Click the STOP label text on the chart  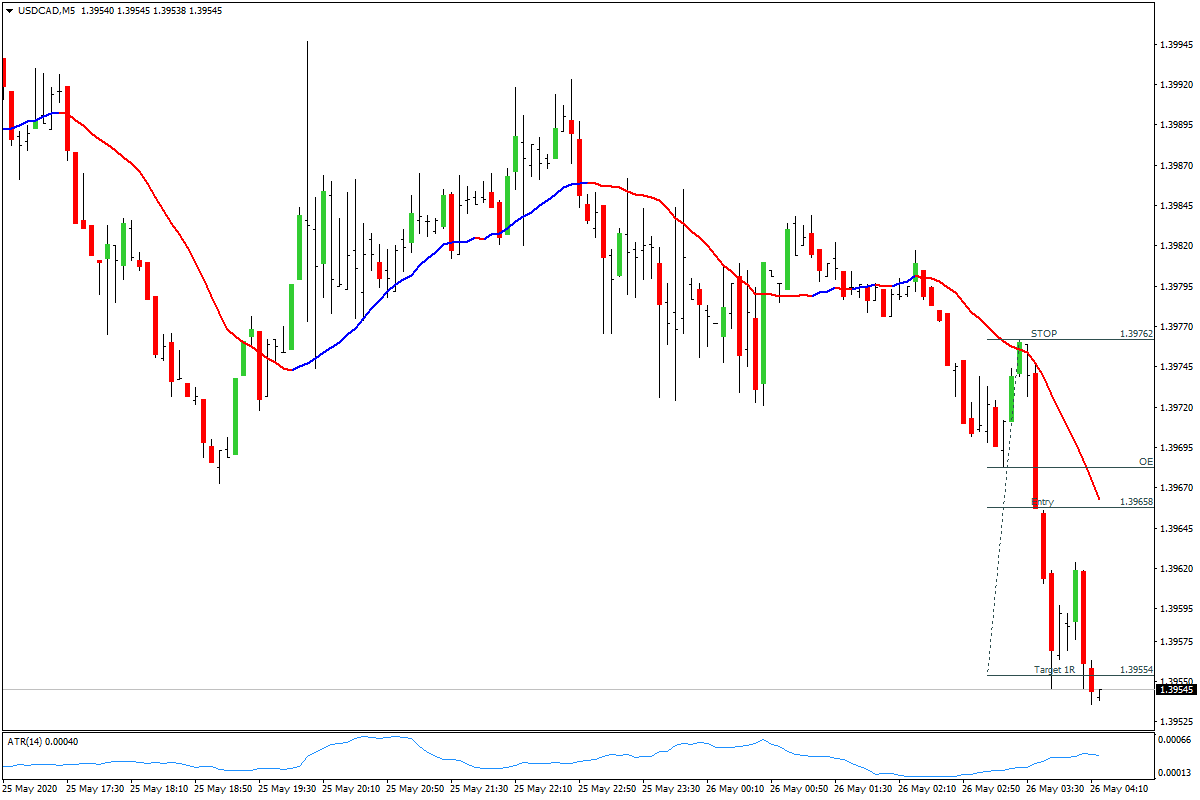(x=1044, y=333)
